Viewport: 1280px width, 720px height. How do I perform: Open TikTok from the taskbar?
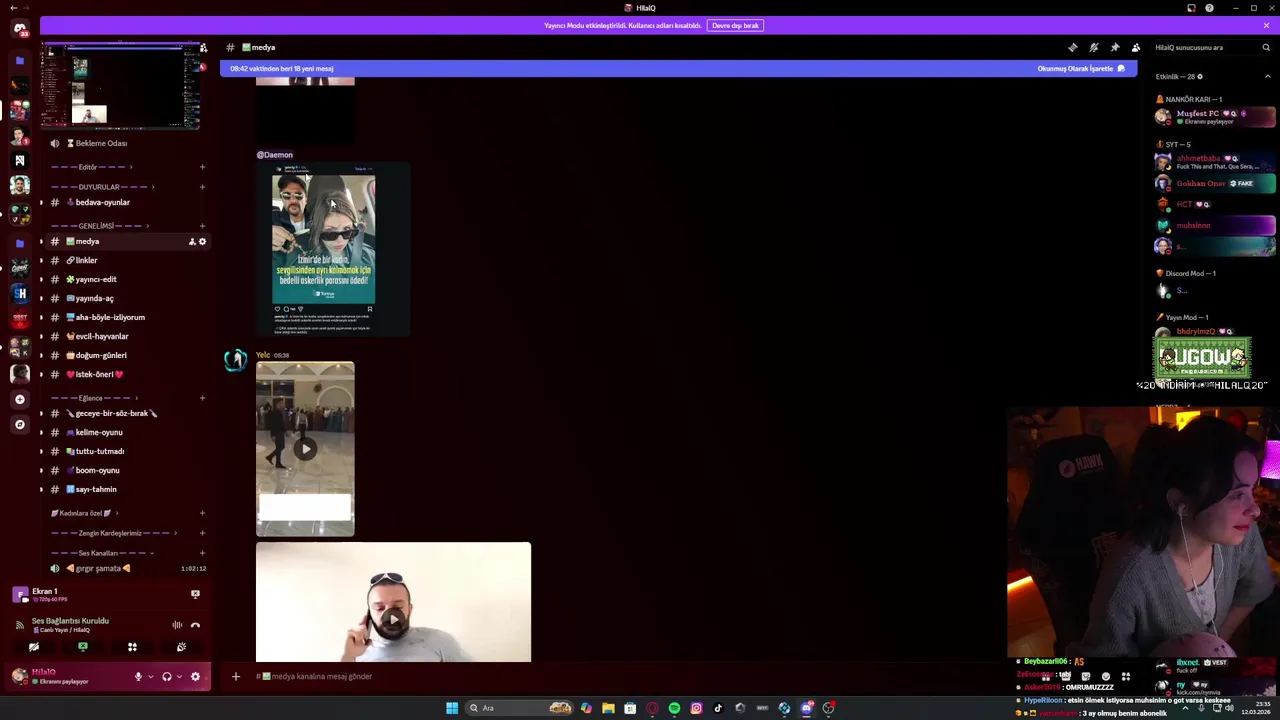(x=718, y=708)
